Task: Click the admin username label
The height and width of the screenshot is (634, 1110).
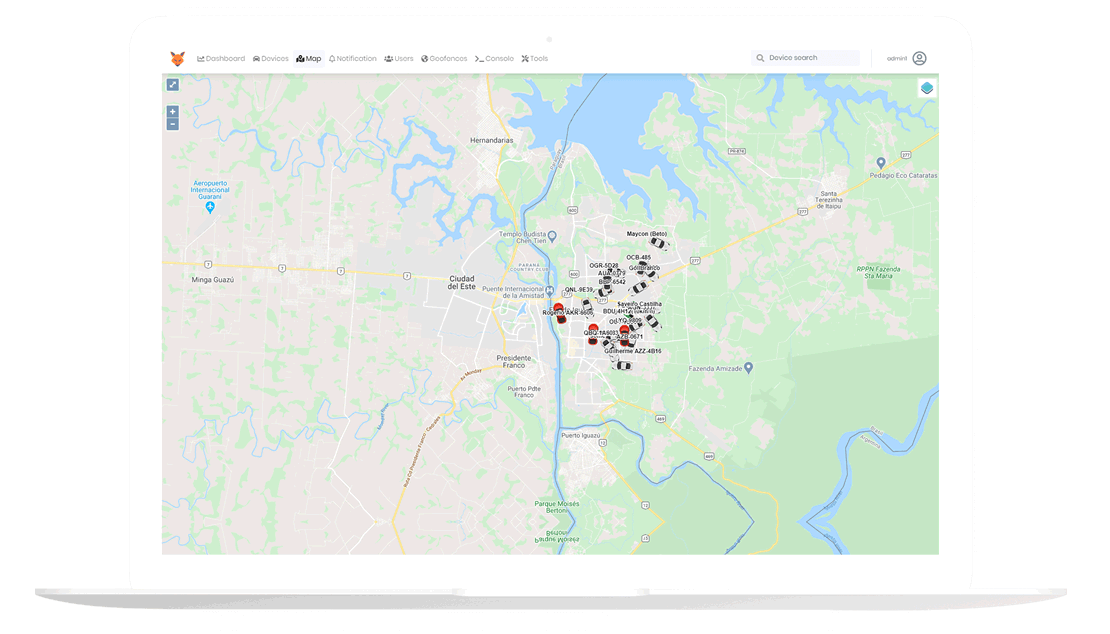Action: point(897,59)
